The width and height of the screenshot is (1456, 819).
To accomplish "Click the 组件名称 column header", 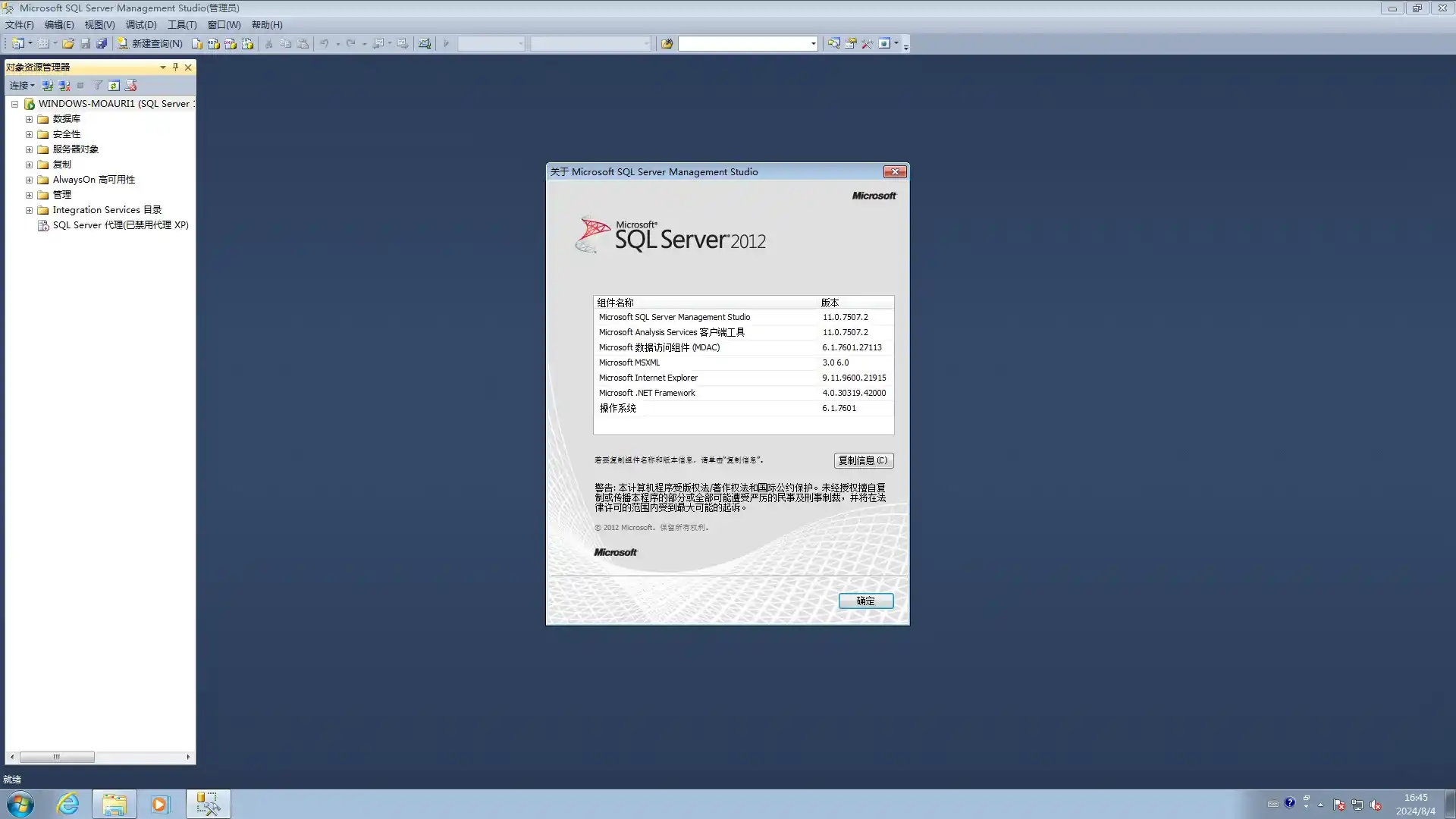I will point(705,303).
